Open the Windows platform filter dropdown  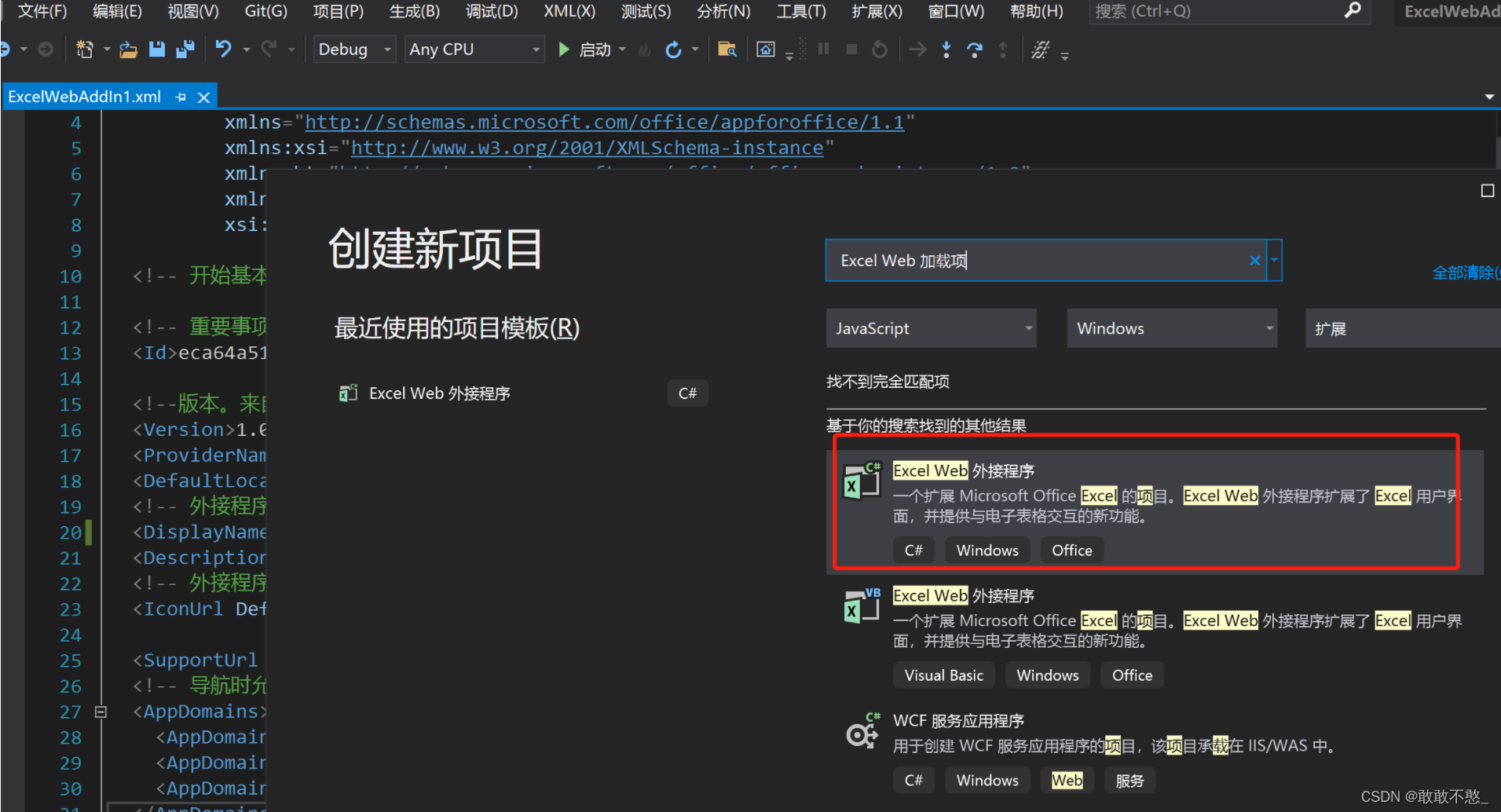click(x=1172, y=328)
